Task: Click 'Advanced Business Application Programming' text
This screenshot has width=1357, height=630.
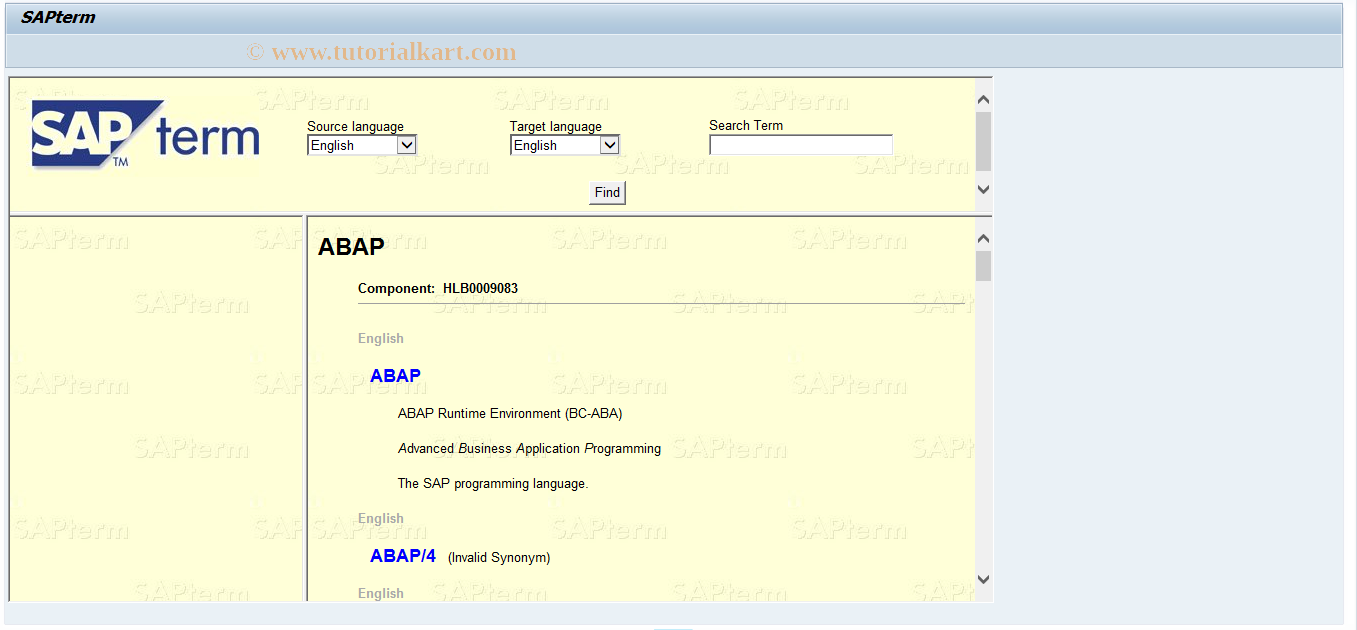Action: coord(529,448)
